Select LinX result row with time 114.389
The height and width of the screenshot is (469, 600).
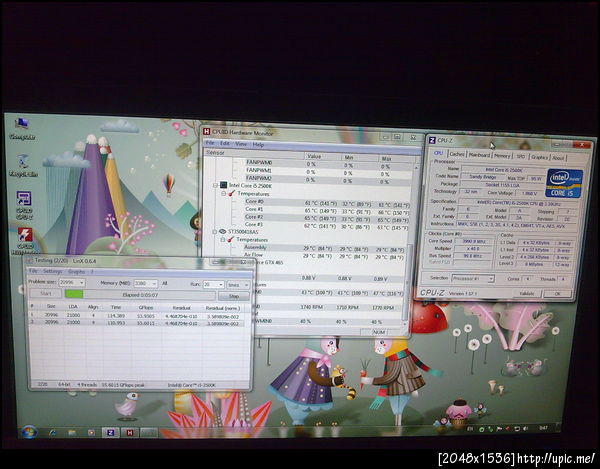click(x=137, y=316)
